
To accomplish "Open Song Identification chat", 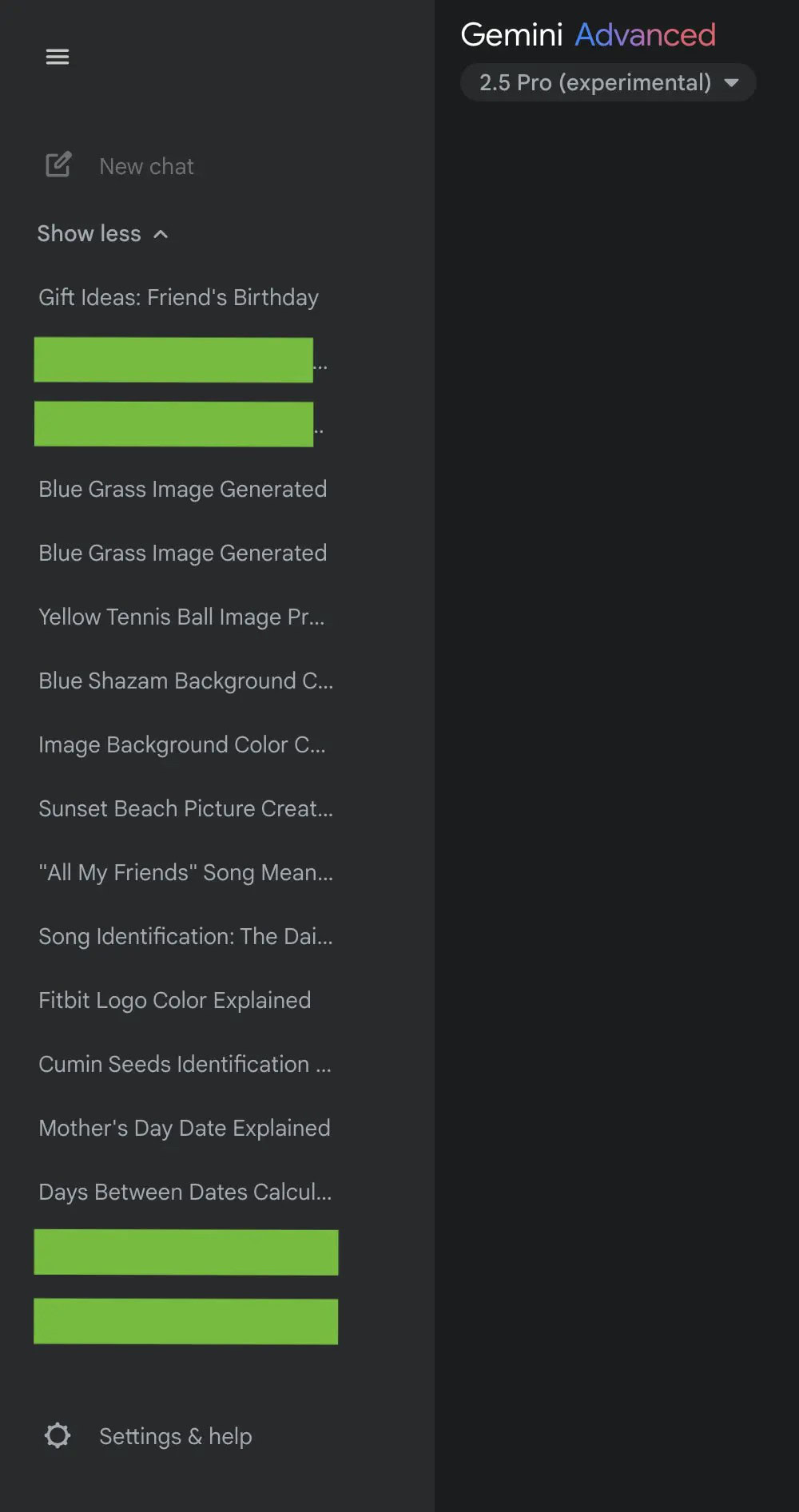I will click(x=185, y=936).
